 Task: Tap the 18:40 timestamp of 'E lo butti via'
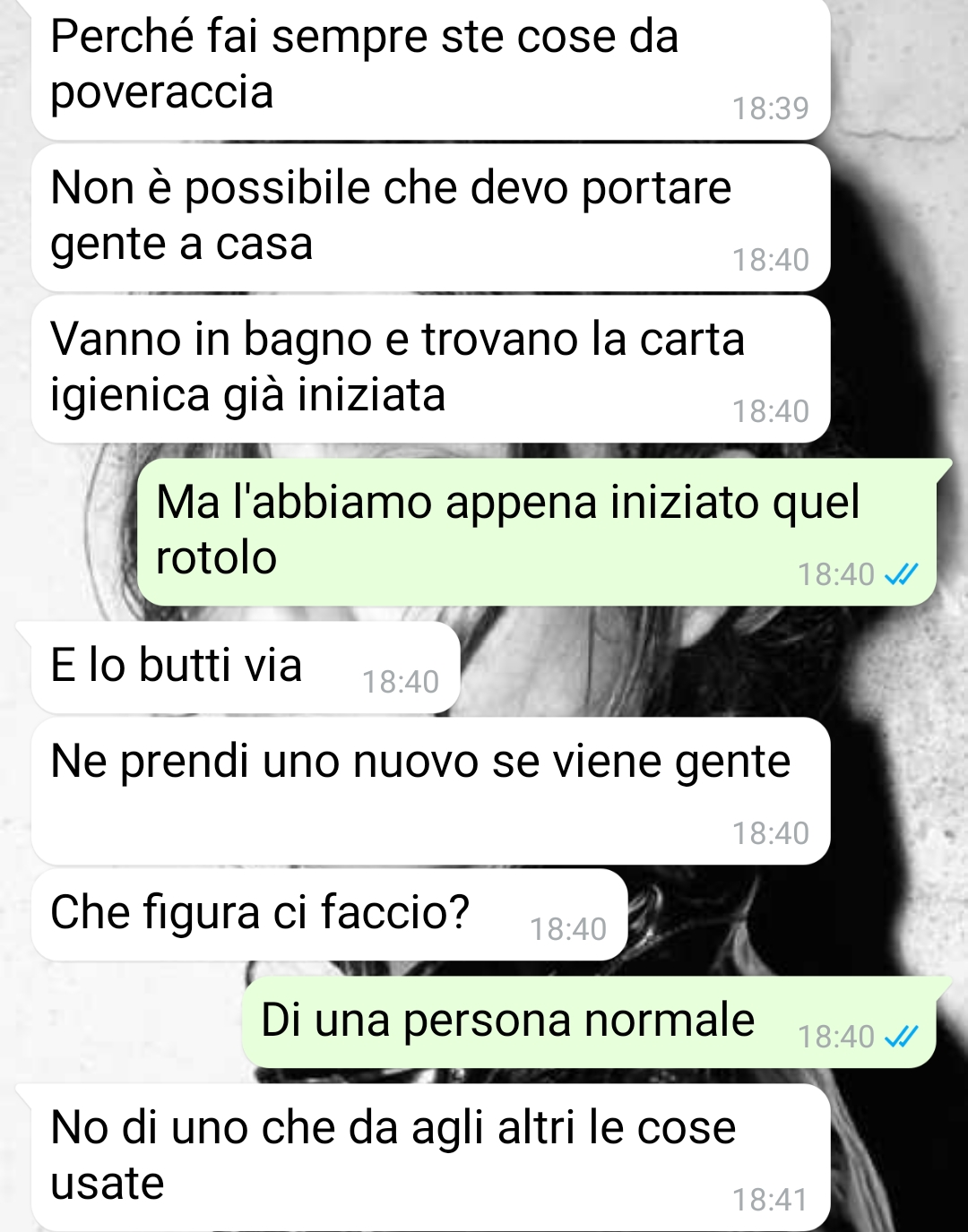click(401, 682)
